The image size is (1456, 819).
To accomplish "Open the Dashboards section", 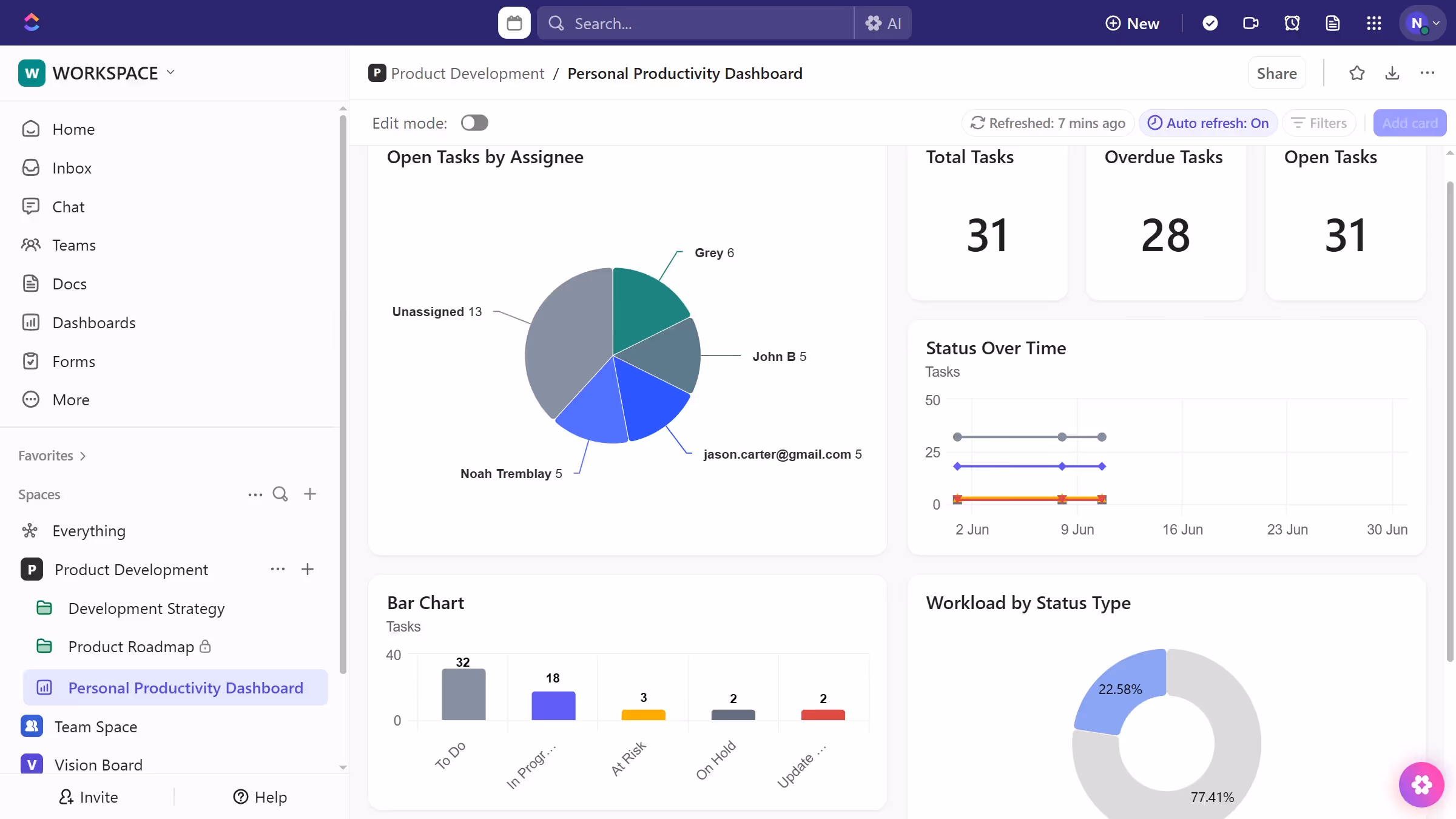I will [x=94, y=322].
